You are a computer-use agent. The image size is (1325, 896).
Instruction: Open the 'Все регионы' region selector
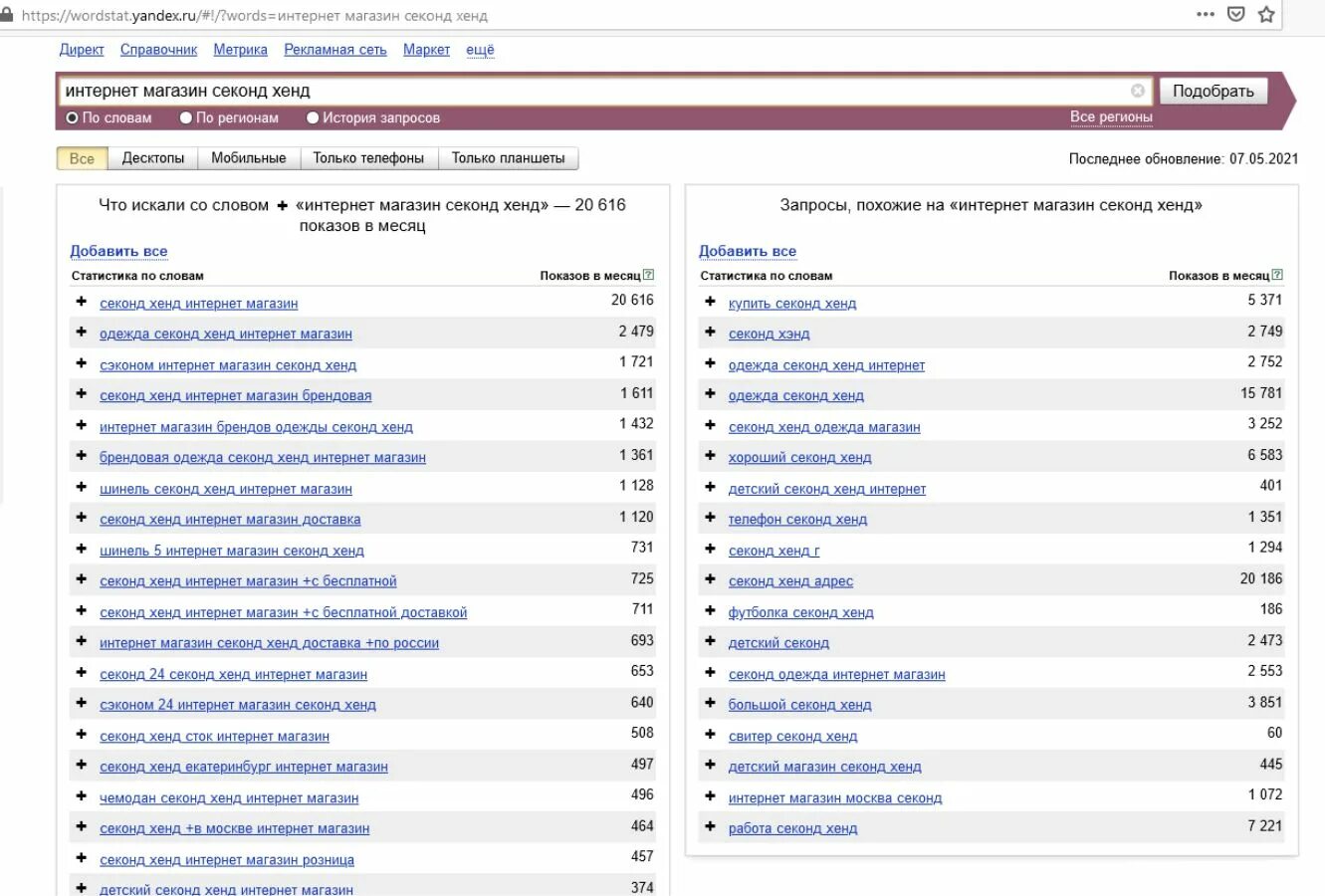click(1111, 116)
